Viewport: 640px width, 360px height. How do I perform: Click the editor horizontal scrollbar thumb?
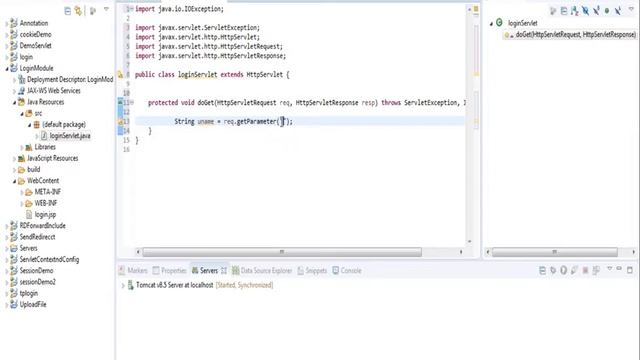point(282,252)
